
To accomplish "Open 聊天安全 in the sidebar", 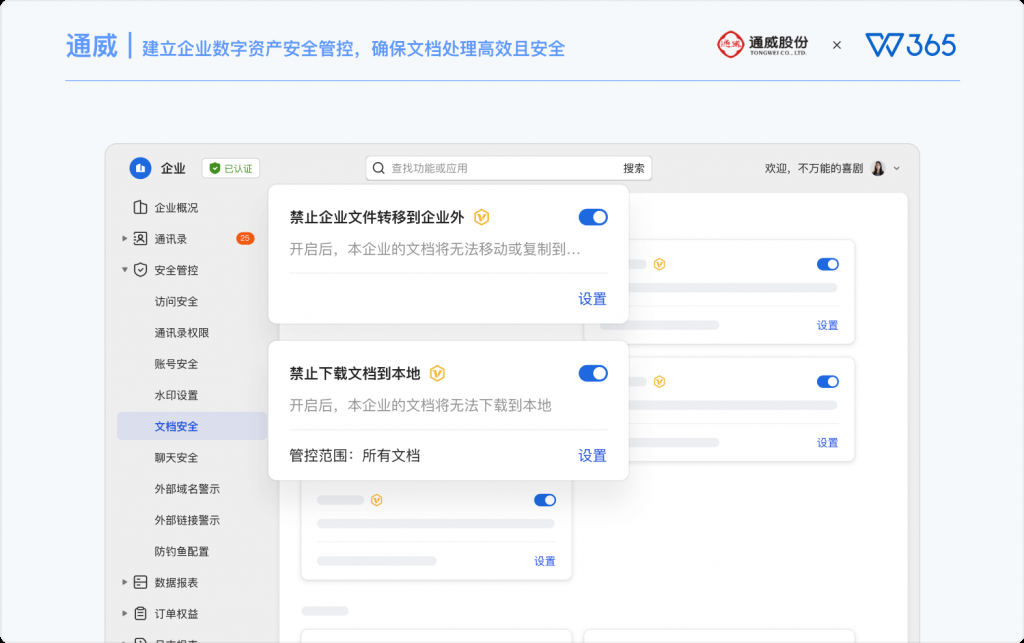I will (x=176, y=458).
